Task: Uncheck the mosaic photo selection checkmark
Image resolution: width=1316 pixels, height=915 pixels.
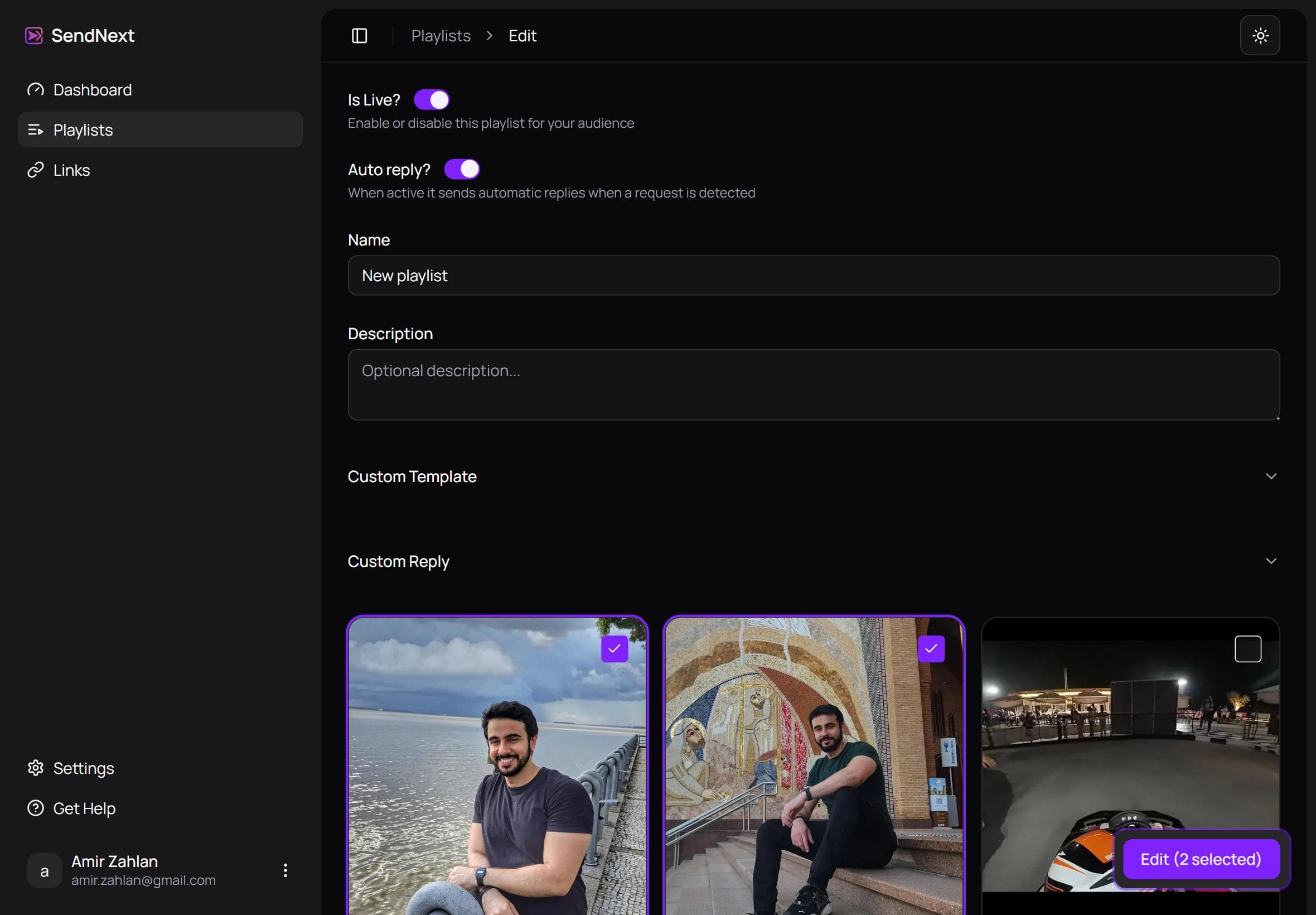Action: pos(930,648)
